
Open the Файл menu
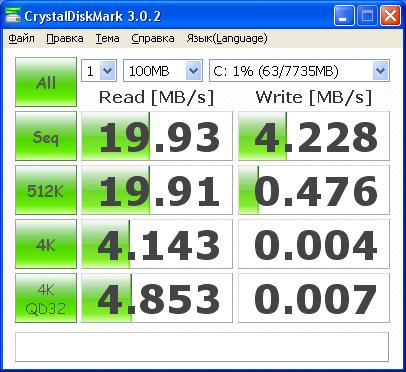pyautogui.click(x=22, y=38)
